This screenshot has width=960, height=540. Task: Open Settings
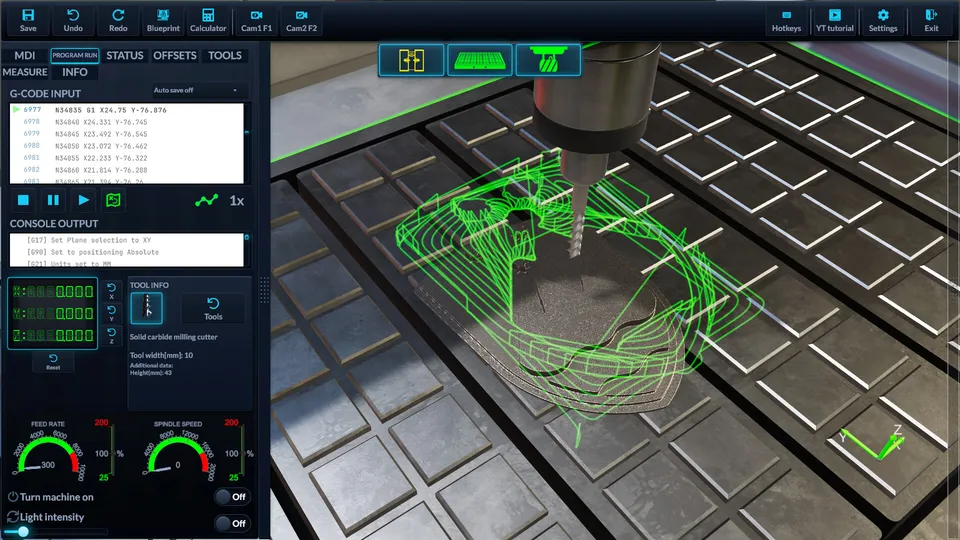(x=883, y=20)
